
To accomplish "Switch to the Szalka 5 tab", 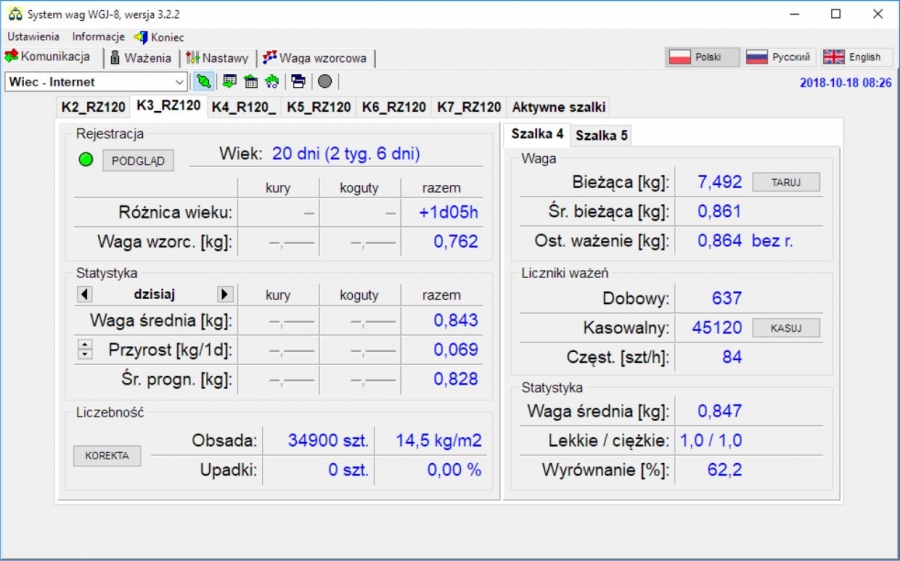I will click(602, 135).
